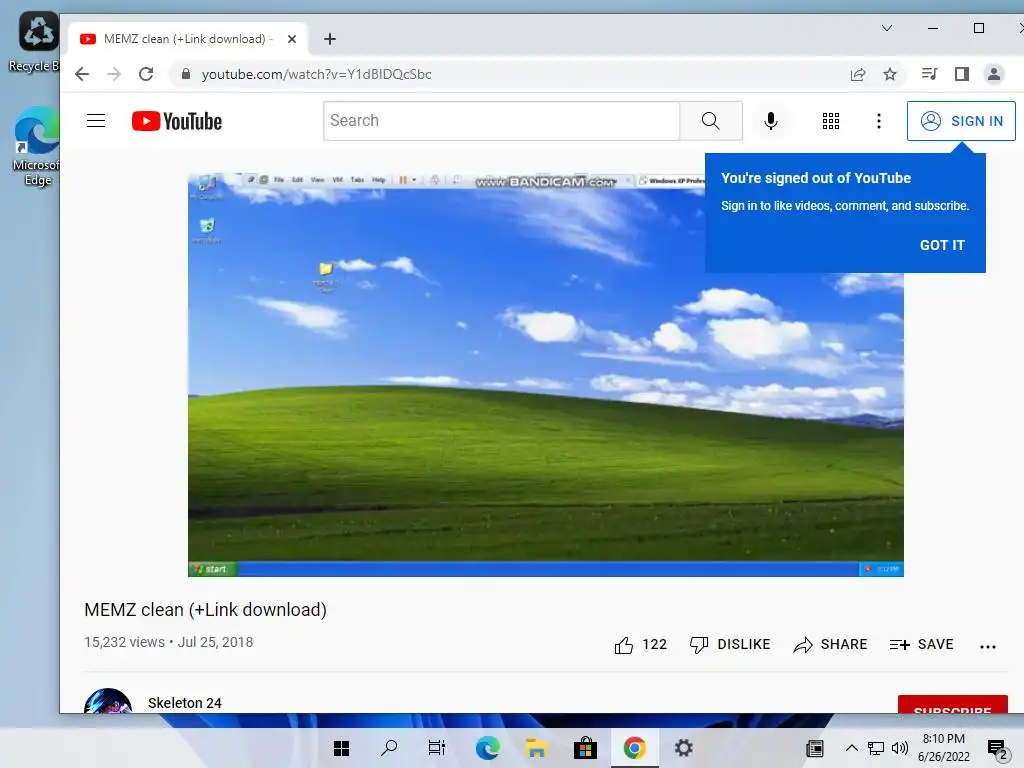Image resolution: width=1024 pixels, height=768 pixels.
Task: Open File Explorer from the taskbar
Action: pyautogui.click(x=536, y=748)
